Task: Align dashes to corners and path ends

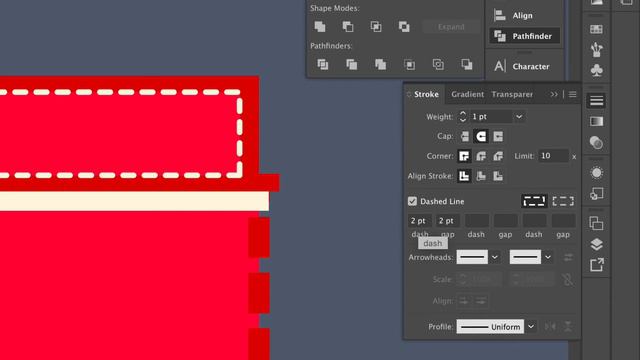Action: coord(563,201)
